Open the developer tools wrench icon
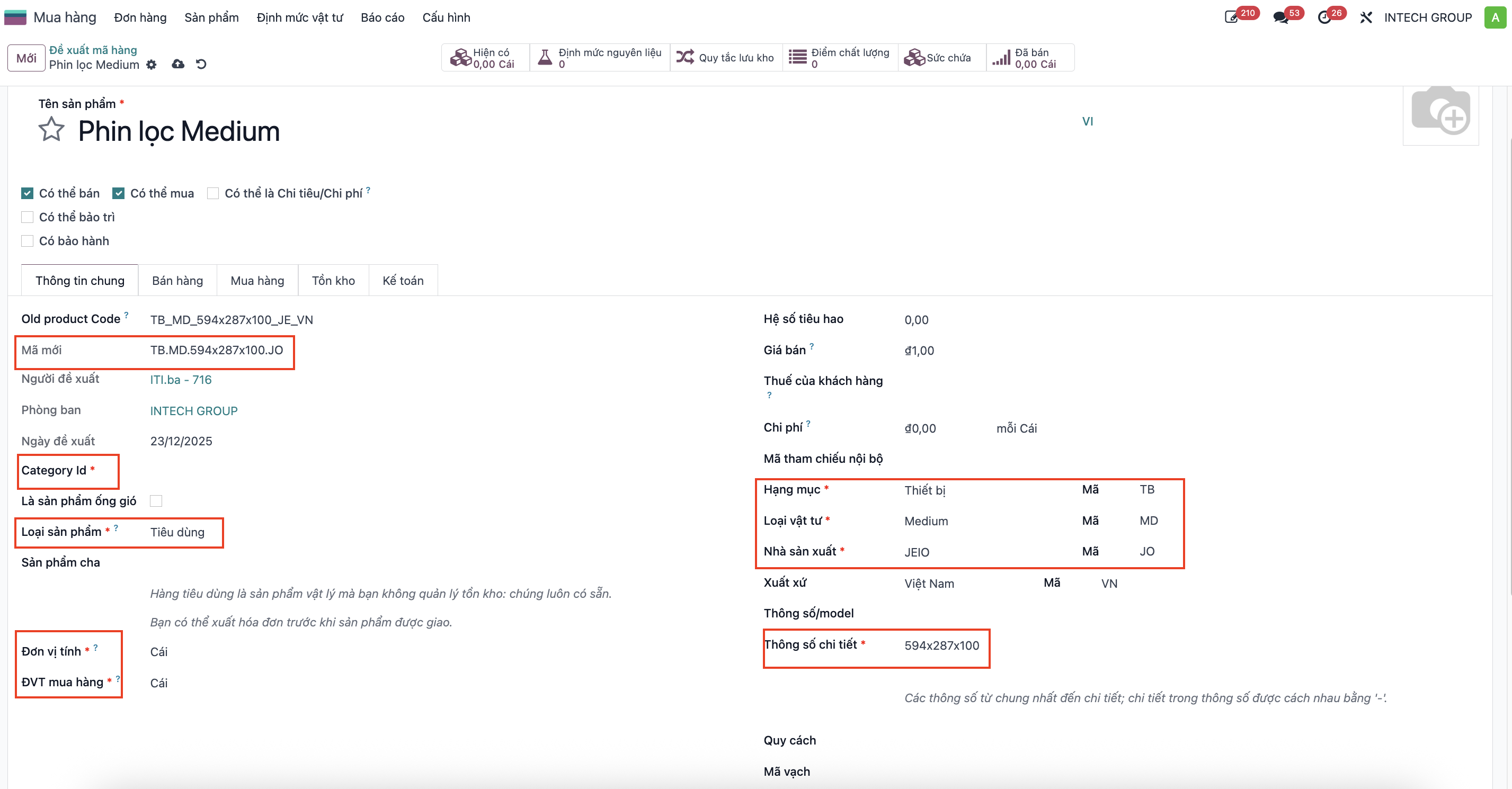The height and width of the screenshot is (789, 1512). [x=1366, y=17]
